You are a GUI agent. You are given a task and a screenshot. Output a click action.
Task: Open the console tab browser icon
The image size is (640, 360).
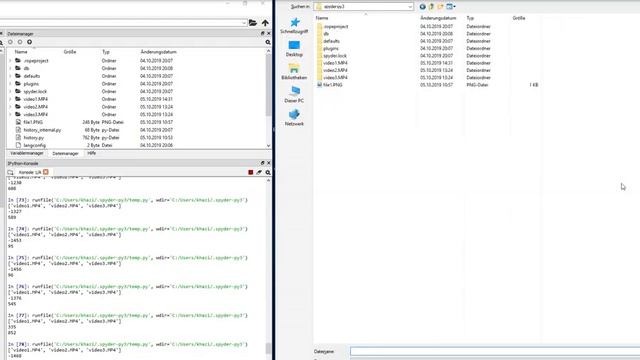point(11,173)
